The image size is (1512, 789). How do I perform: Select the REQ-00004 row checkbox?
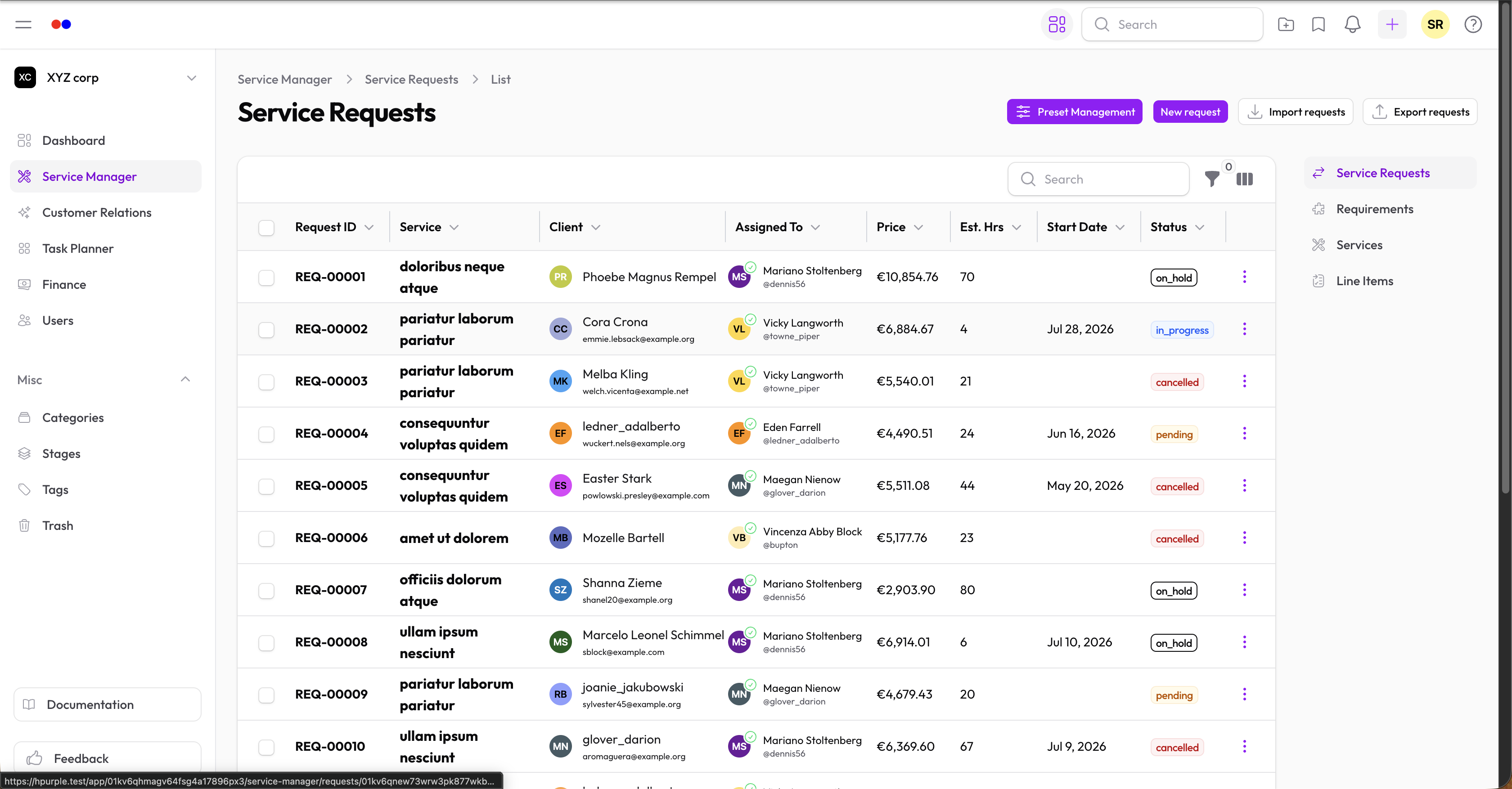point(266,434)
